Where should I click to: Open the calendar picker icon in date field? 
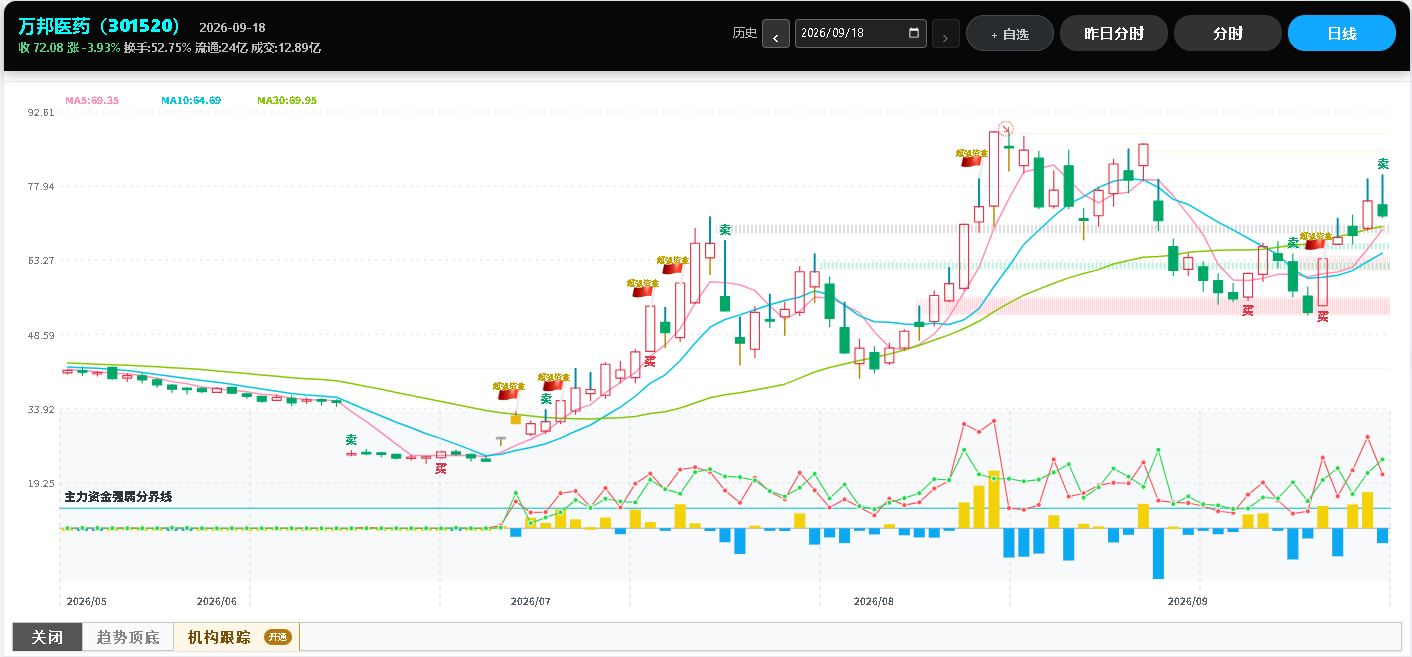[914, 33]
